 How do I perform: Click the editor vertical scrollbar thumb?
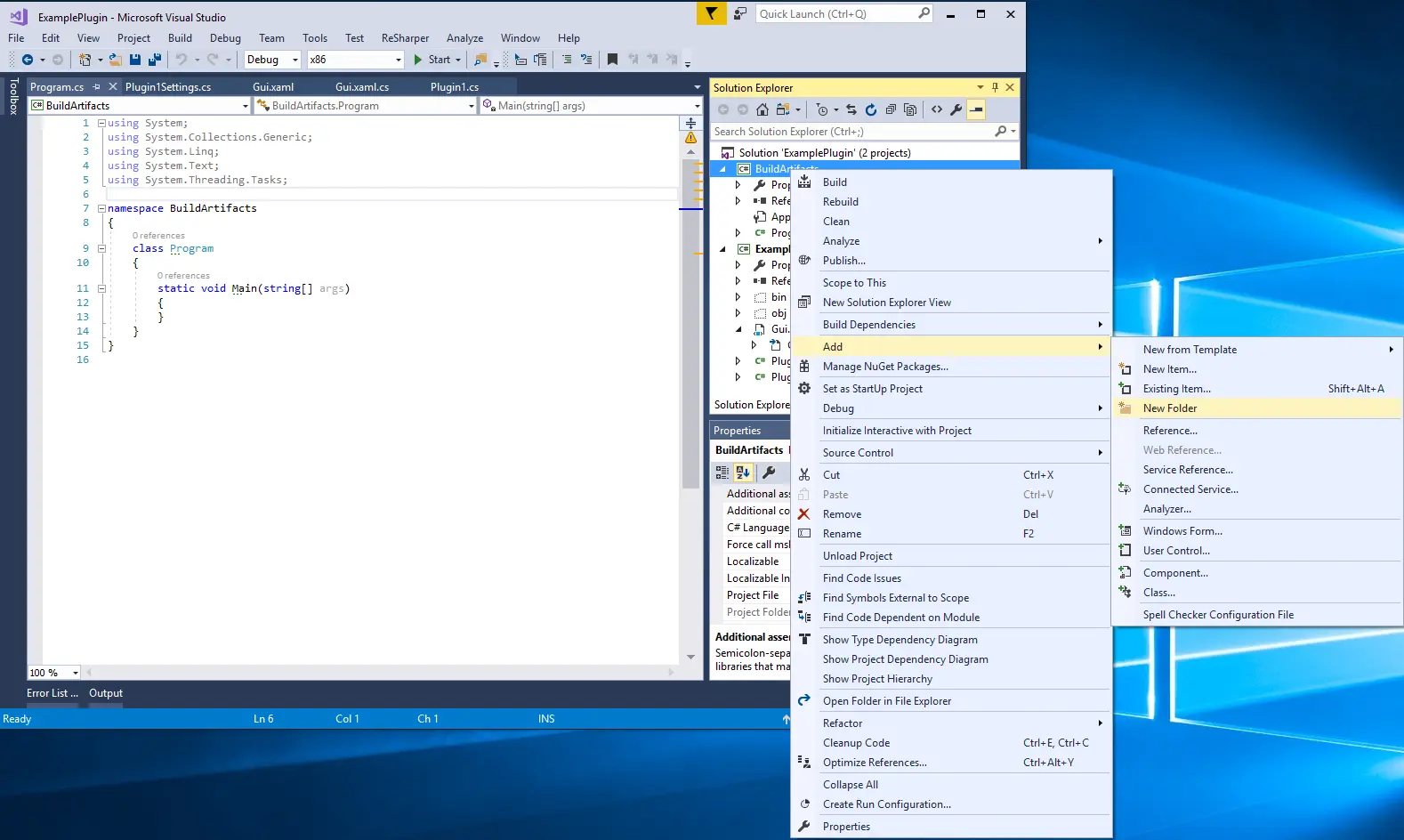(691, 325)
